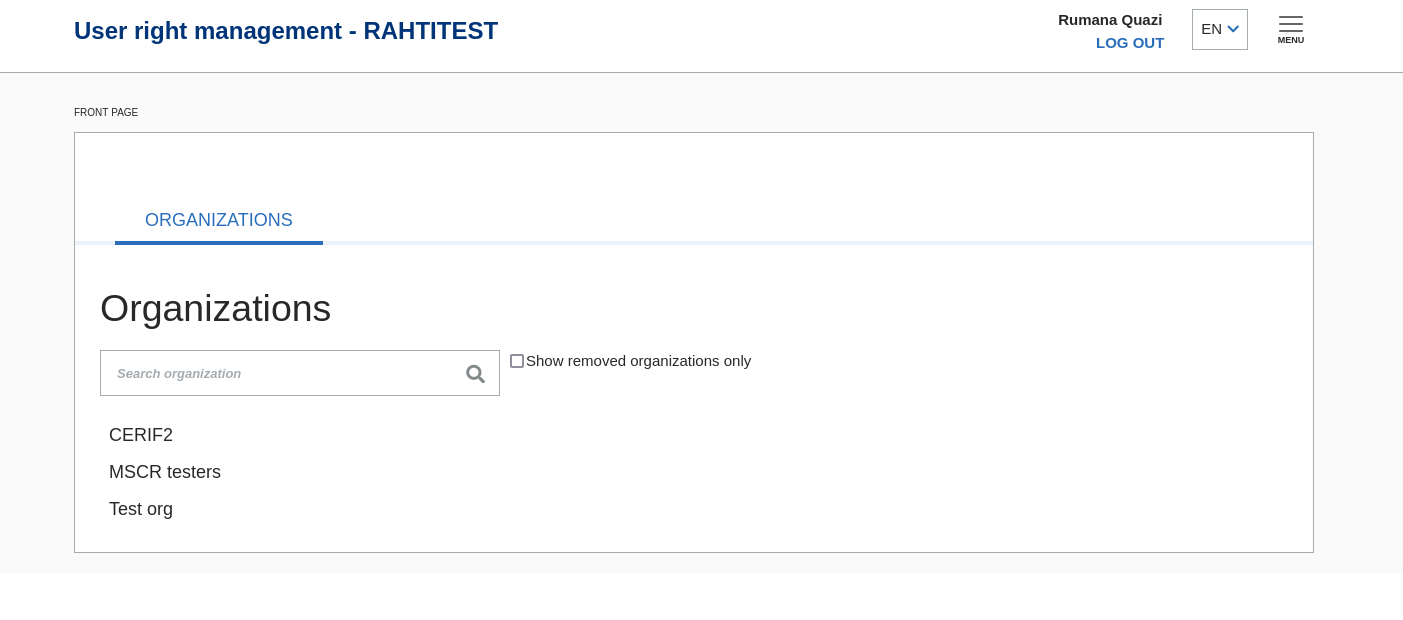Screen dimensions: 1403x620
Task: Click the MENU text label
Action: click(1291, 40)
